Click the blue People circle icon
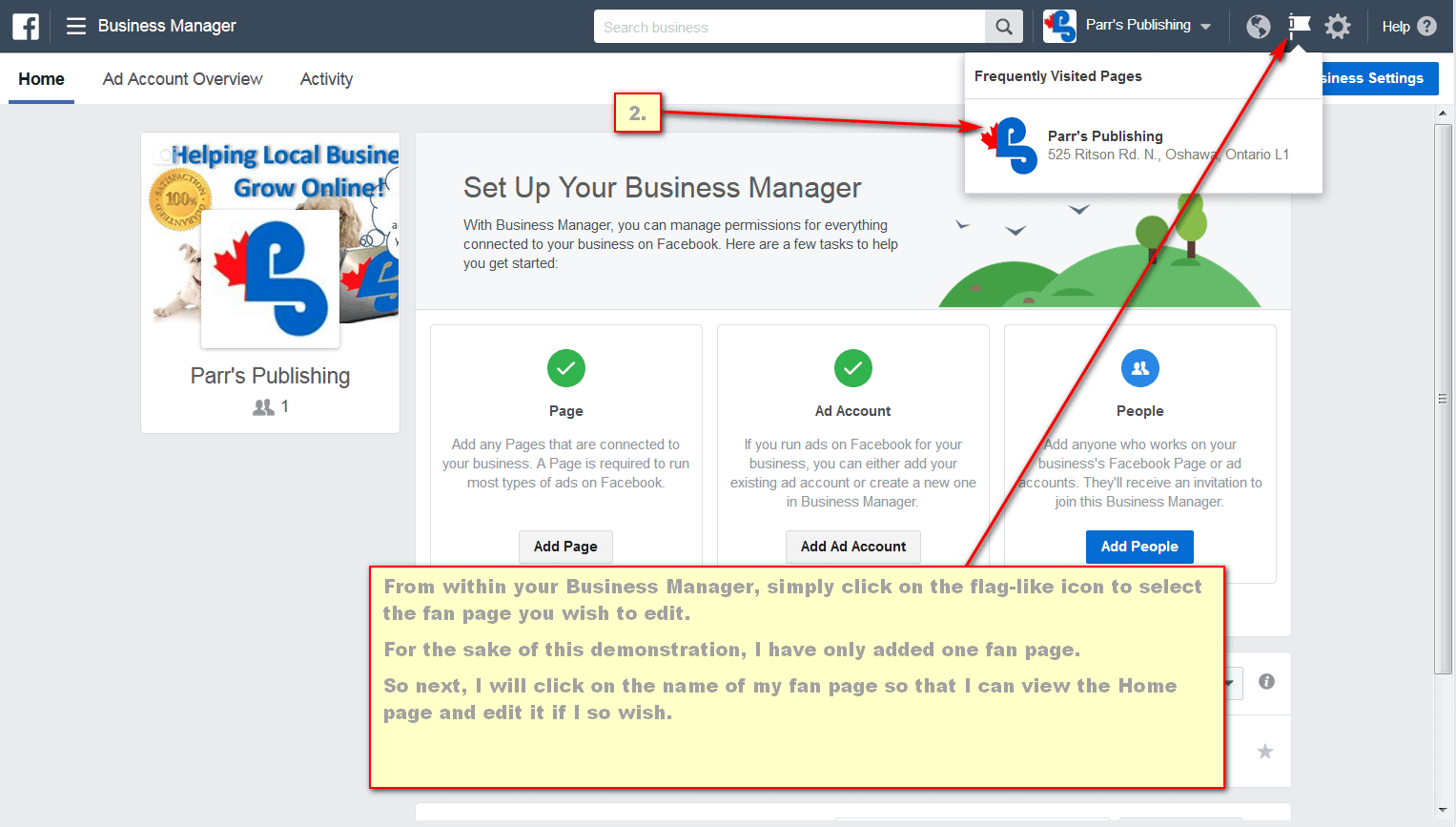 tap(1140, 368)
